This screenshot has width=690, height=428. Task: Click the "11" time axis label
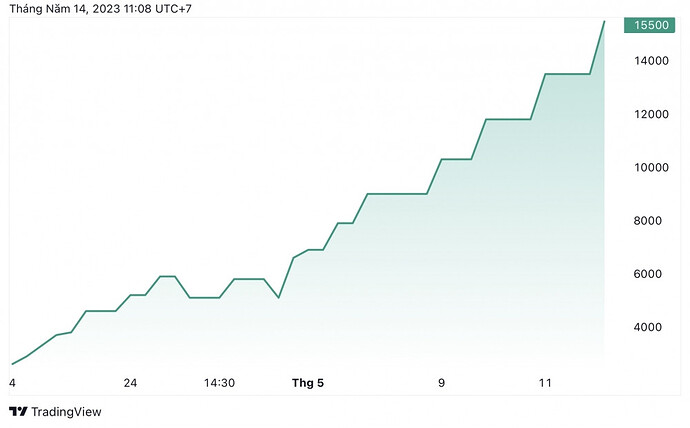pos(545,383)
